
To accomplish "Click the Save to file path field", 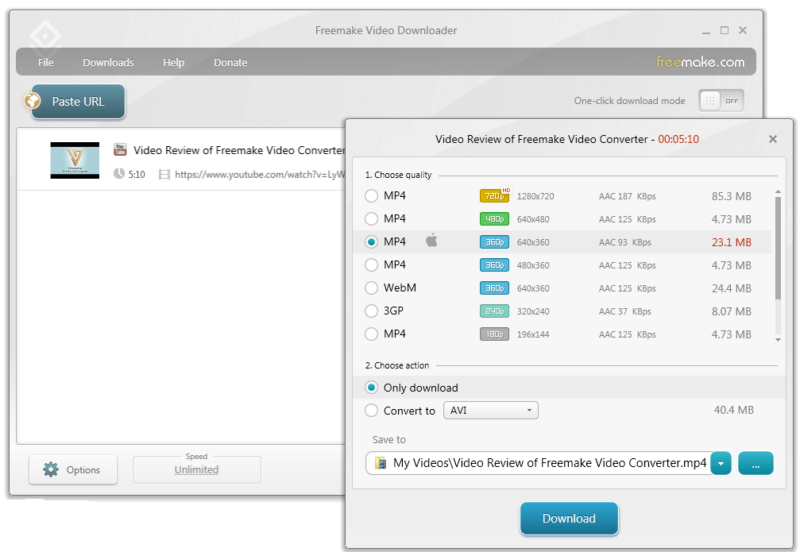I will click(x=539, y=463).
